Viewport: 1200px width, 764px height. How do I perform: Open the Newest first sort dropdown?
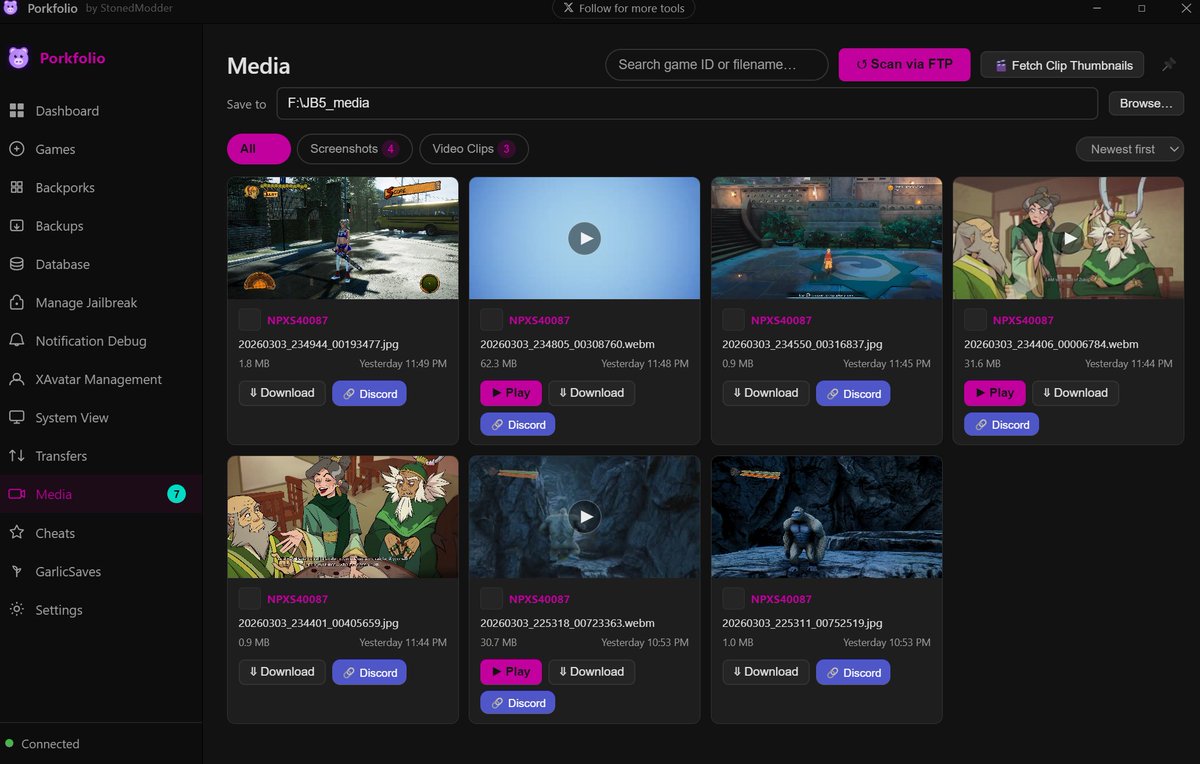coord(1130,149)
